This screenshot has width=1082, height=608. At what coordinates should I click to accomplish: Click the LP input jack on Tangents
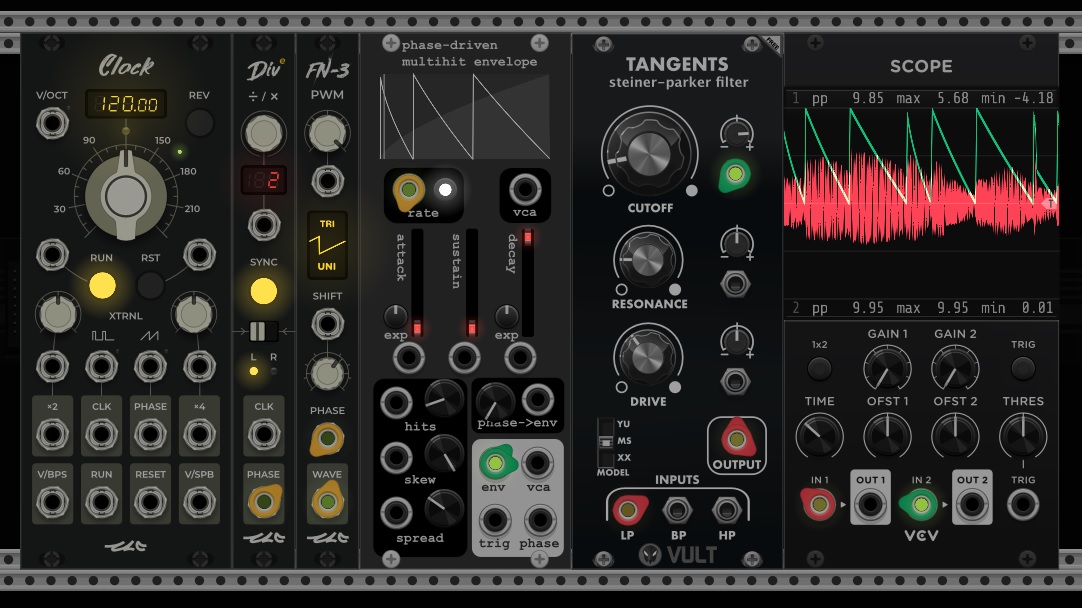[627, 509]
